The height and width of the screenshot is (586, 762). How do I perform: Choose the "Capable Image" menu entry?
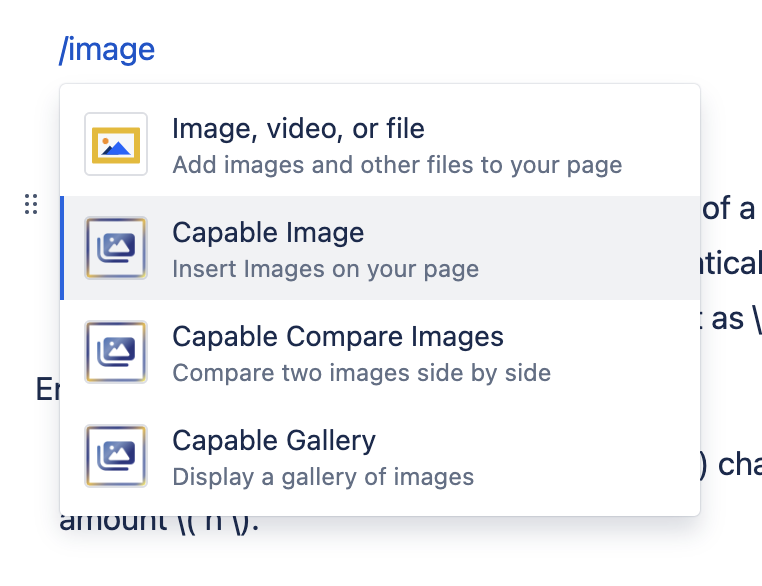pyautogui.click(x=268, y=233)
